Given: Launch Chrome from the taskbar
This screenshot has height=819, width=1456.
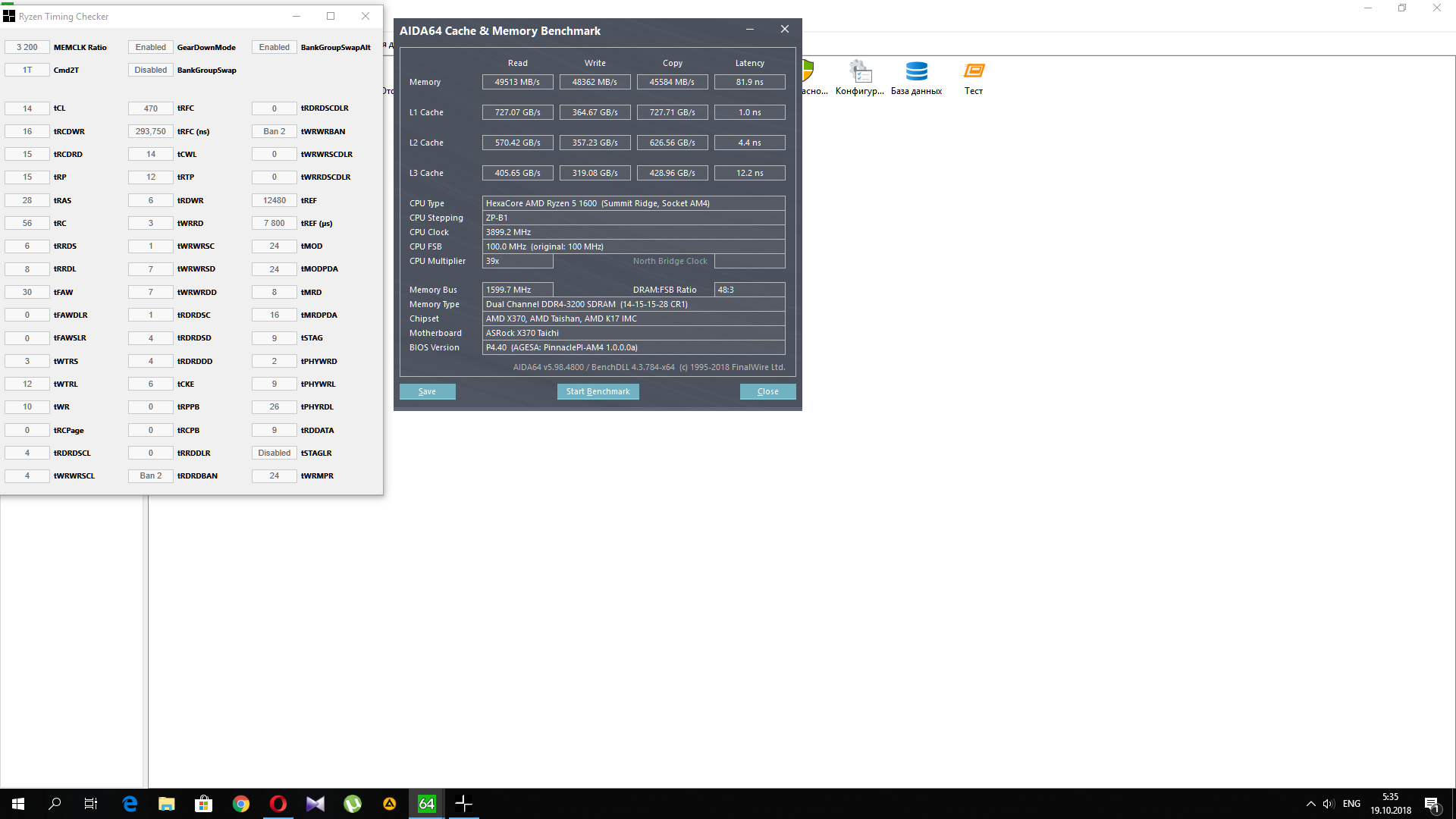Looking at the screenshot, I should coord(241,804).
